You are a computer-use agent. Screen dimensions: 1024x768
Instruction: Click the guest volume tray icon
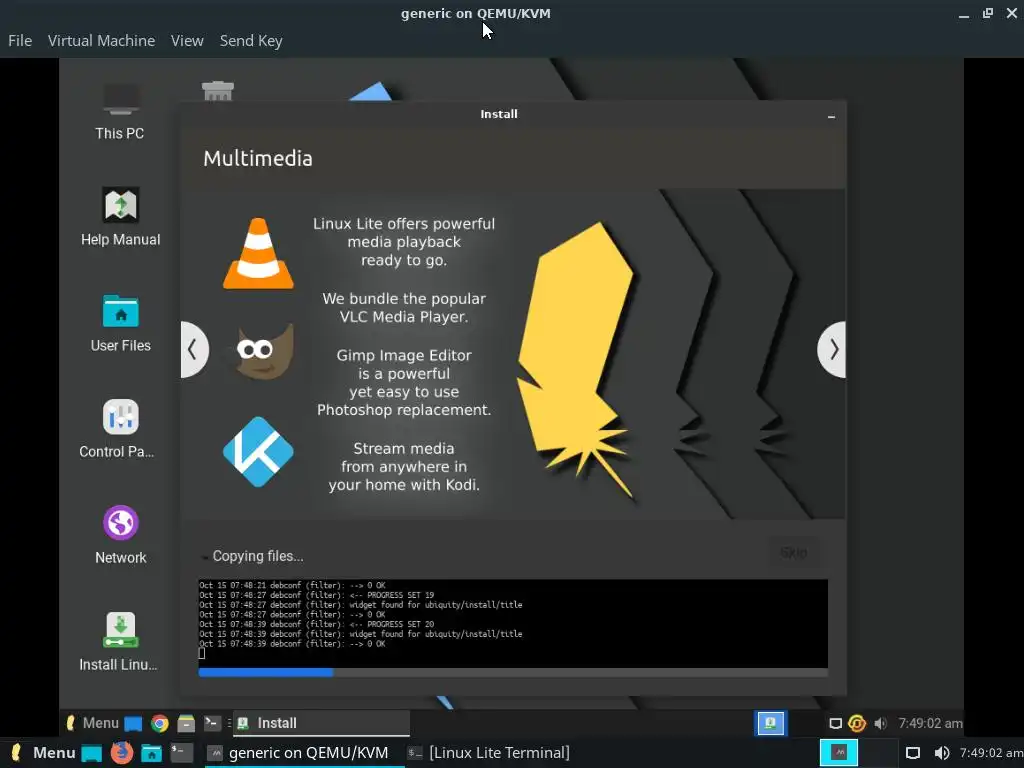click(880, 724)
